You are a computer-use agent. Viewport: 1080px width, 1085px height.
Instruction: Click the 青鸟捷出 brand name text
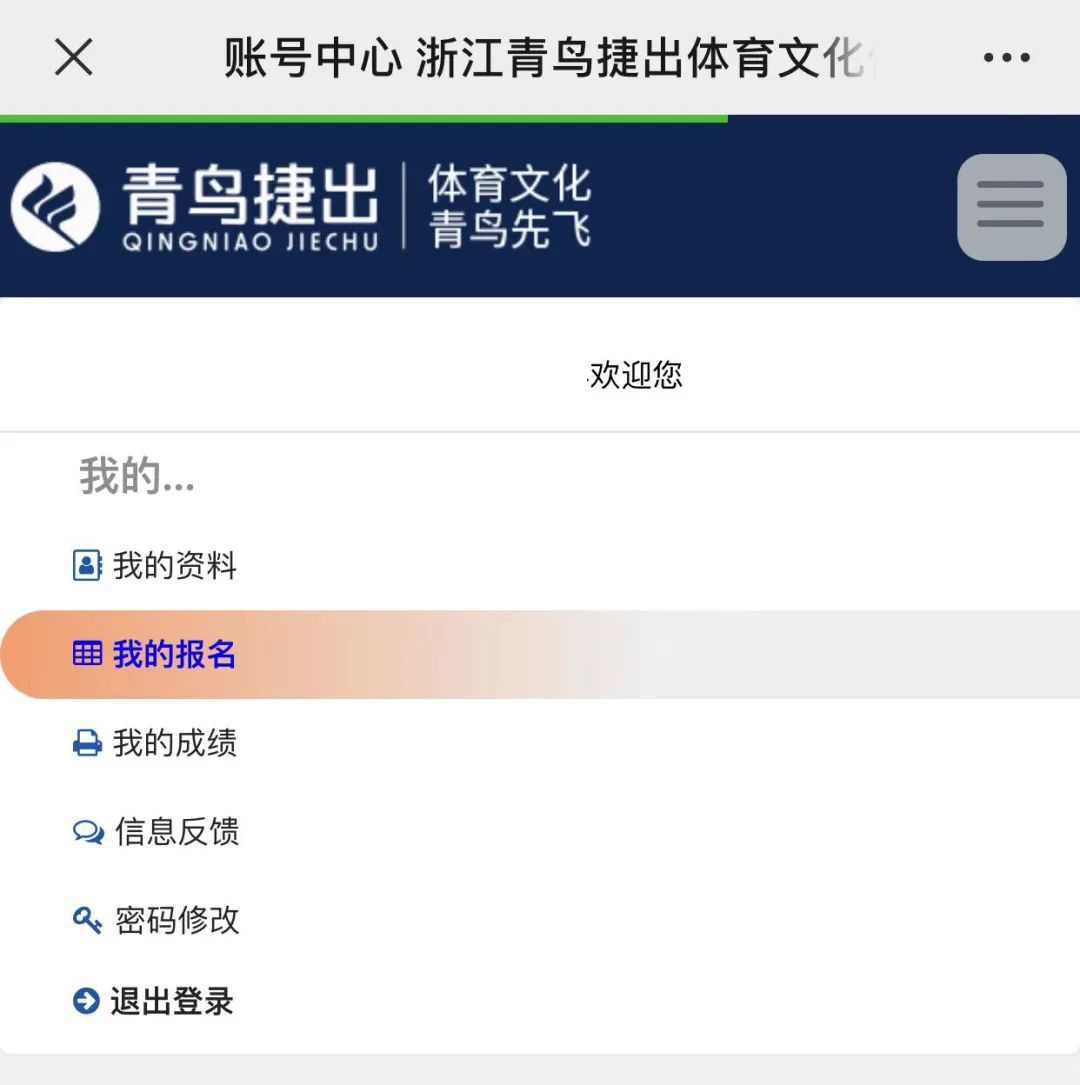[250, 196]
